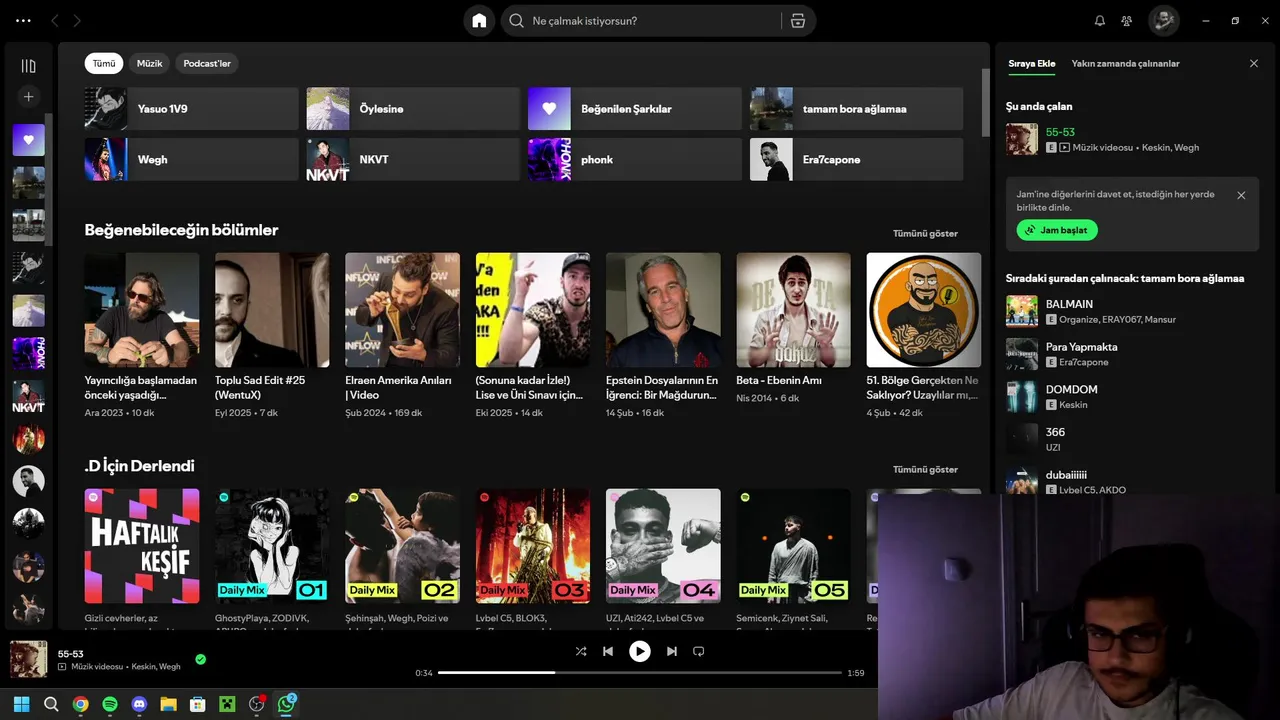Collapse Your Library sidebar icon
This screenshot has height=720, width=1280.
[28, 66]
